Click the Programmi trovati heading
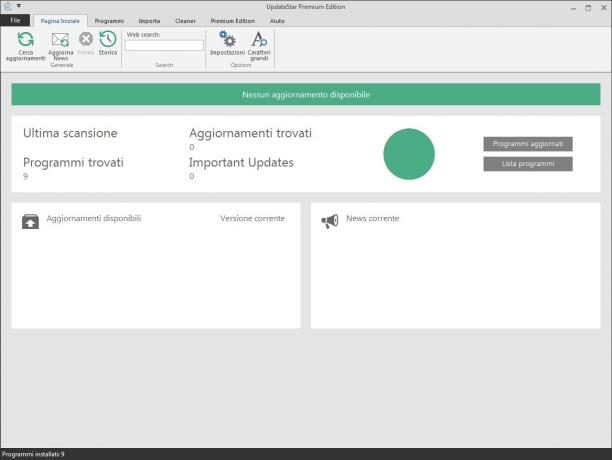The height and width of the screenshot is (460, 612). (x=73, y=163)
